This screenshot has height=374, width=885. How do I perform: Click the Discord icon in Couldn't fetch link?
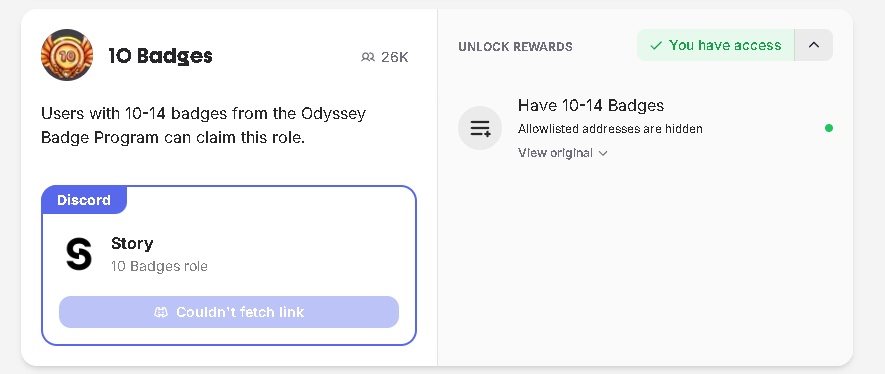coord(161,313)
